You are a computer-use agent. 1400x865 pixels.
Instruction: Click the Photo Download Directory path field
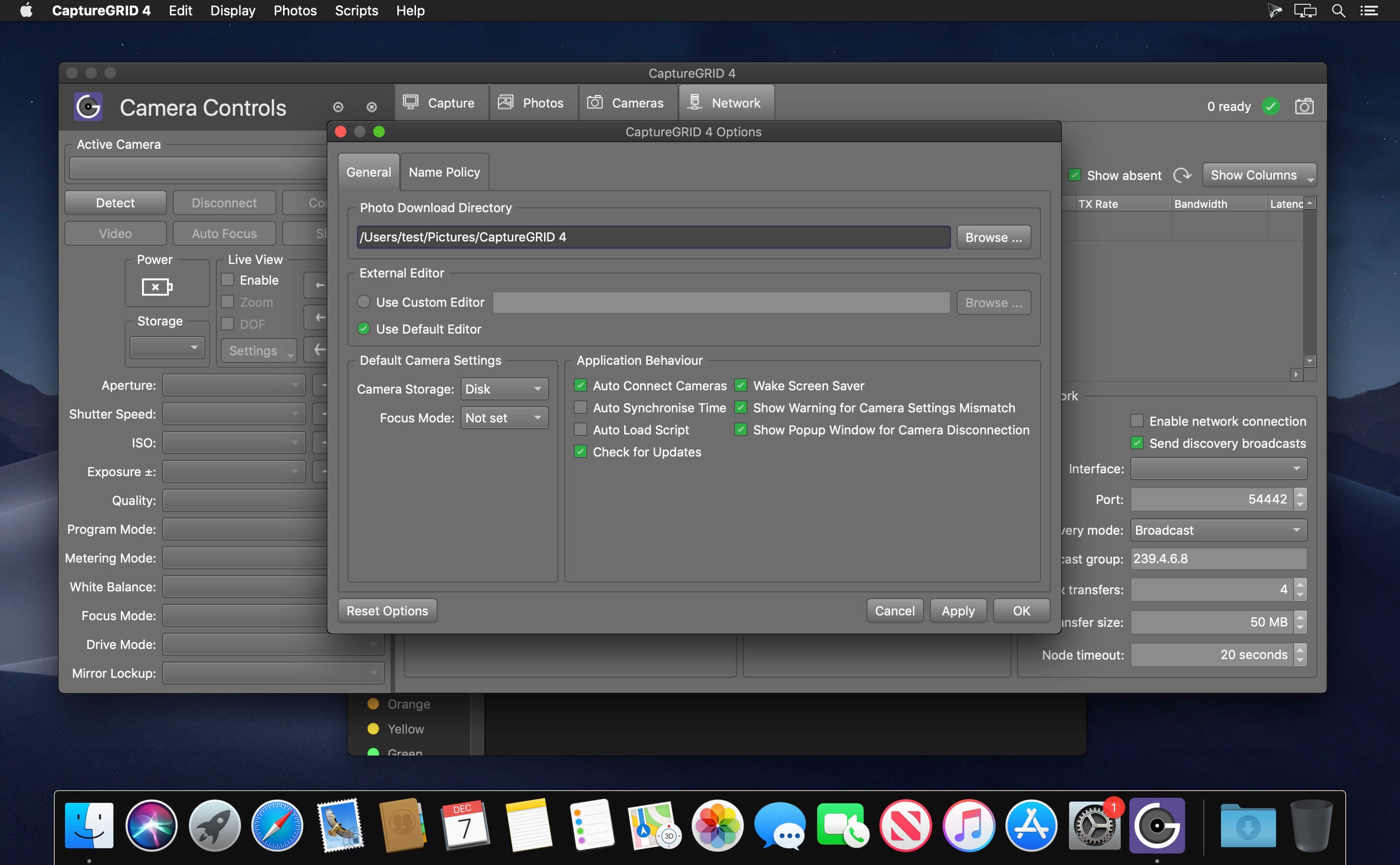(x=653, y=237)
